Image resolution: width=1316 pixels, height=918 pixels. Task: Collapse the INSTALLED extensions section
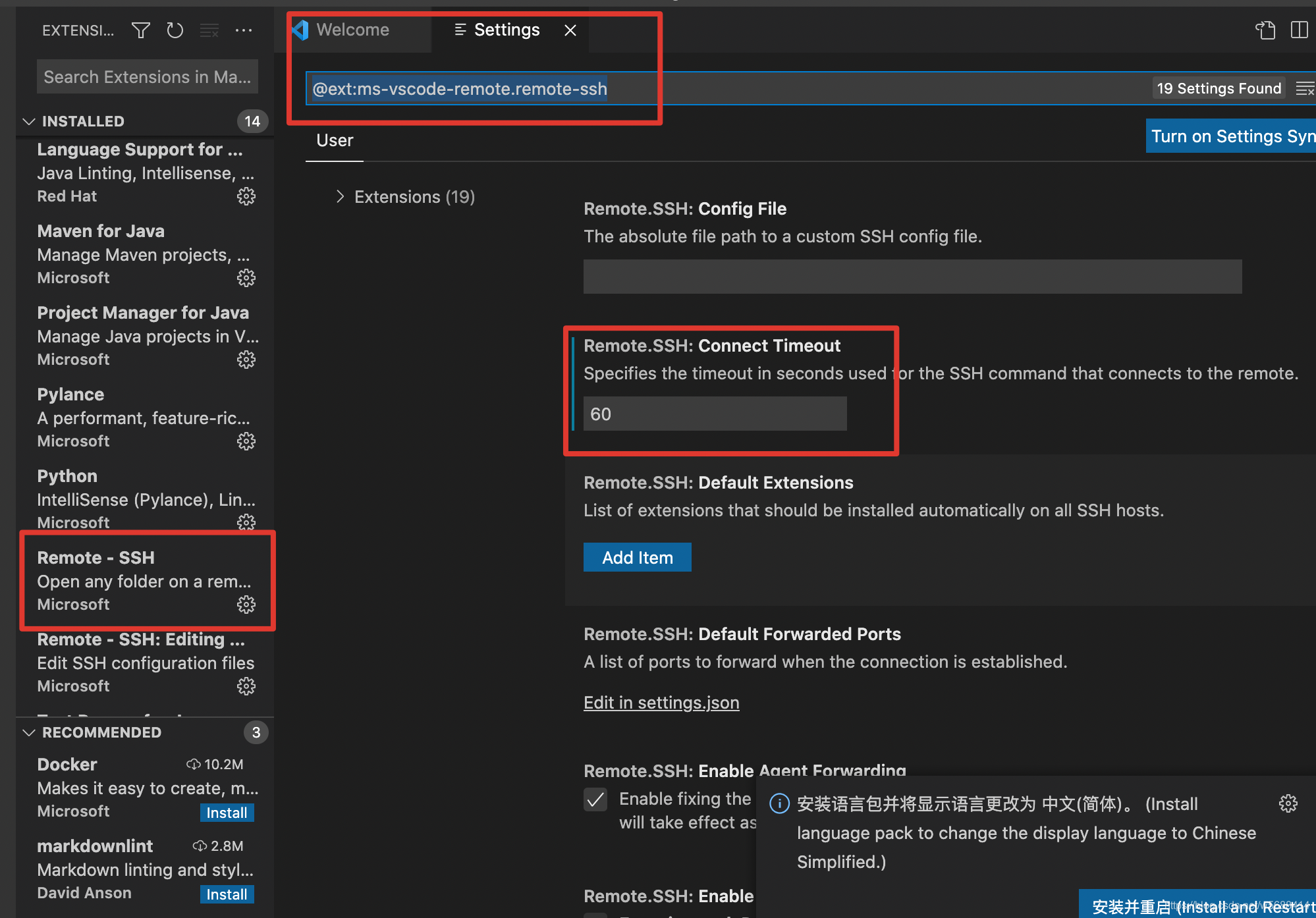(x=29, y=121)
